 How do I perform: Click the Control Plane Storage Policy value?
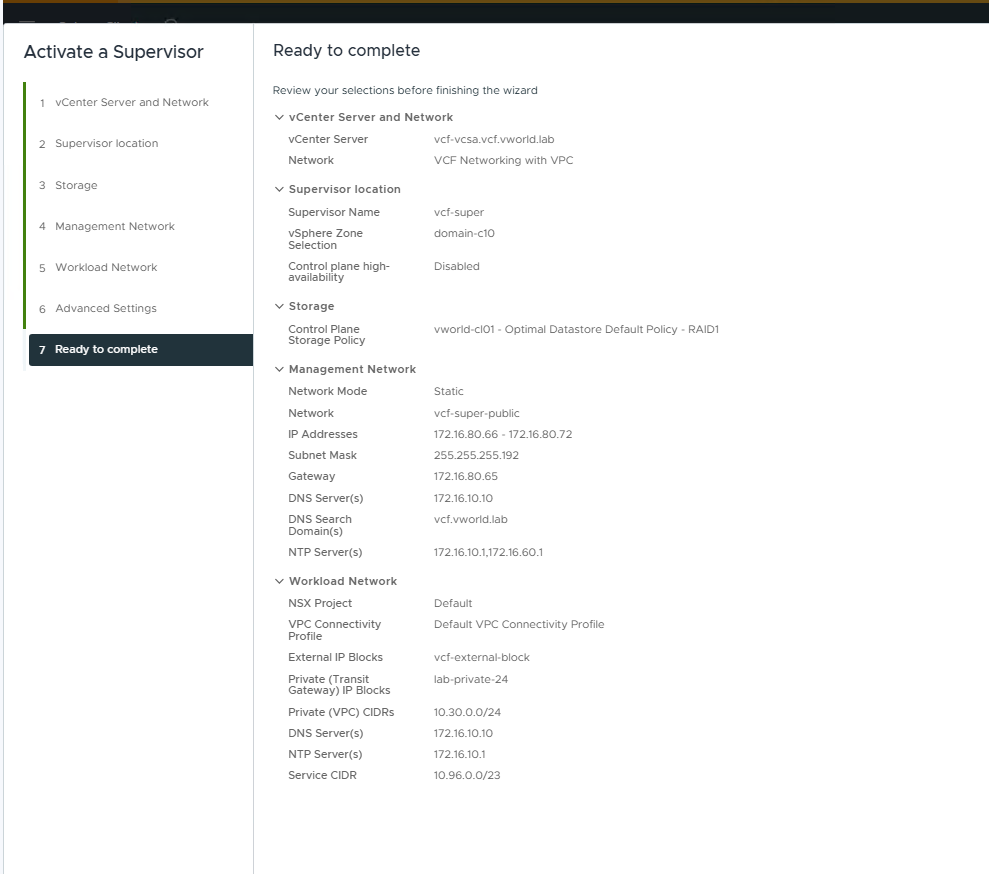tap(576, 329)
